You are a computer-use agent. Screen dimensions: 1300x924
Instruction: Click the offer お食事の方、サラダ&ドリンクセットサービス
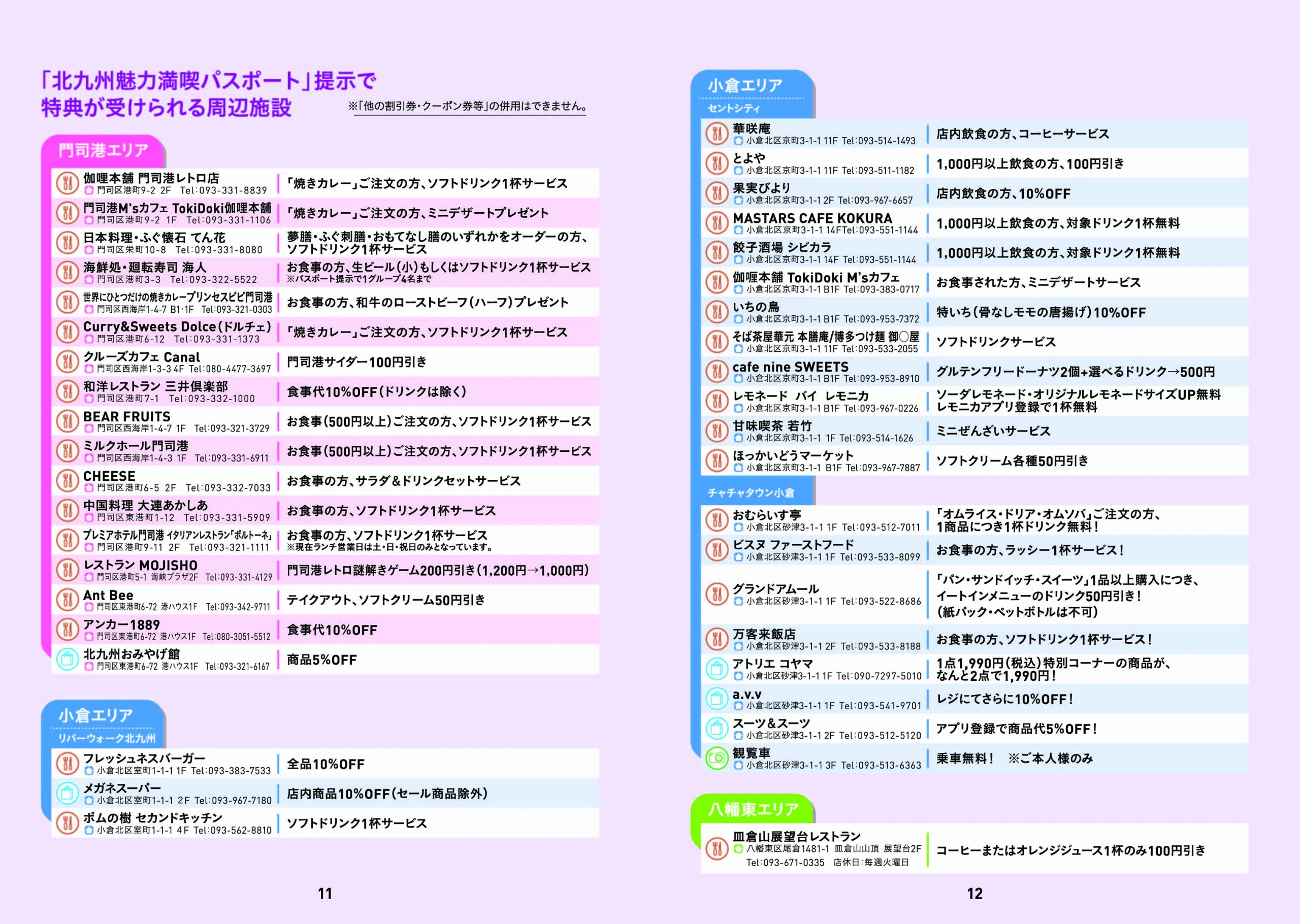[403, 481]
